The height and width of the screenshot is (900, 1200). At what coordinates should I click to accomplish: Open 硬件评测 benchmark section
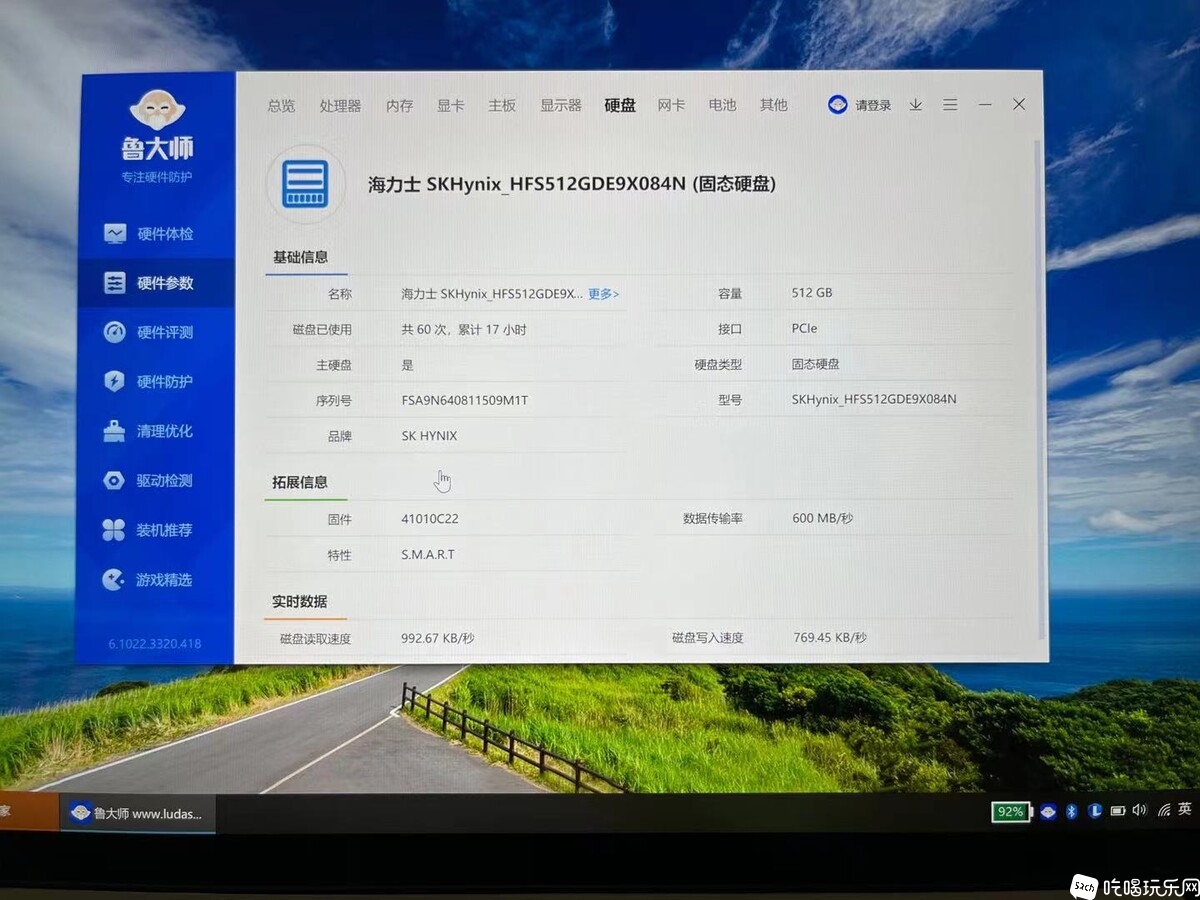pos(148,332)
